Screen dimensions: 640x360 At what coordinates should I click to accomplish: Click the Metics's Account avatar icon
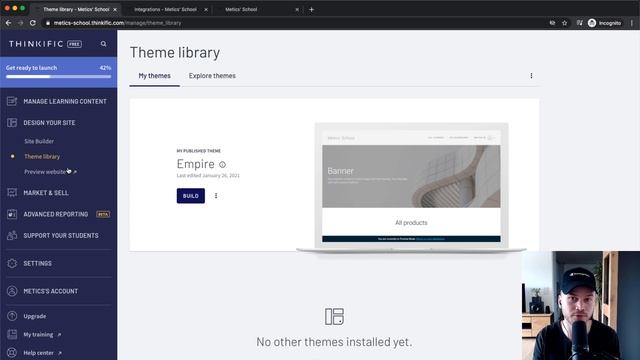12,291
